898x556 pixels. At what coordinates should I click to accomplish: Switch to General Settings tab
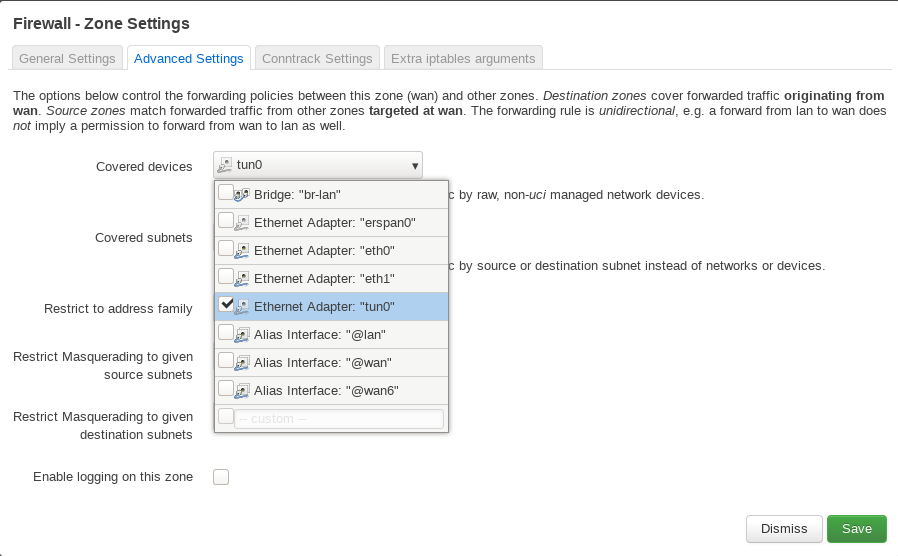coord(67,58)
